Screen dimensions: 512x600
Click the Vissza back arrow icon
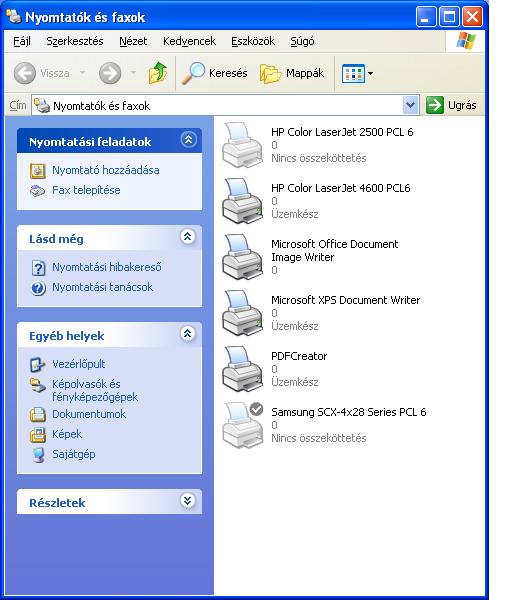pos(25,73)
